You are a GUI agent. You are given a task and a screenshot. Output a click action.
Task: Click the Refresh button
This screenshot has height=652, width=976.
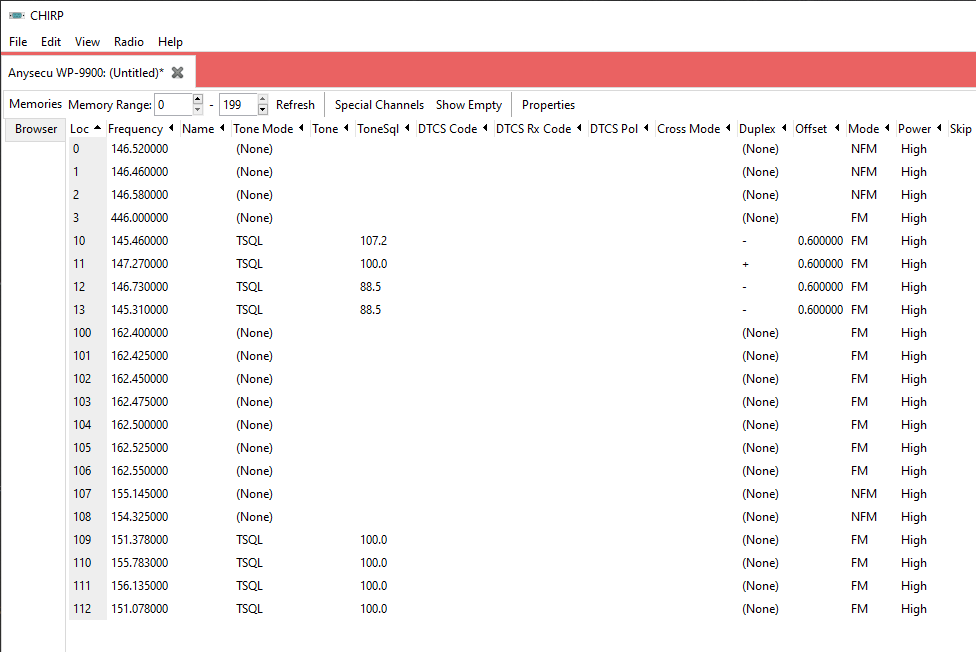295,105
